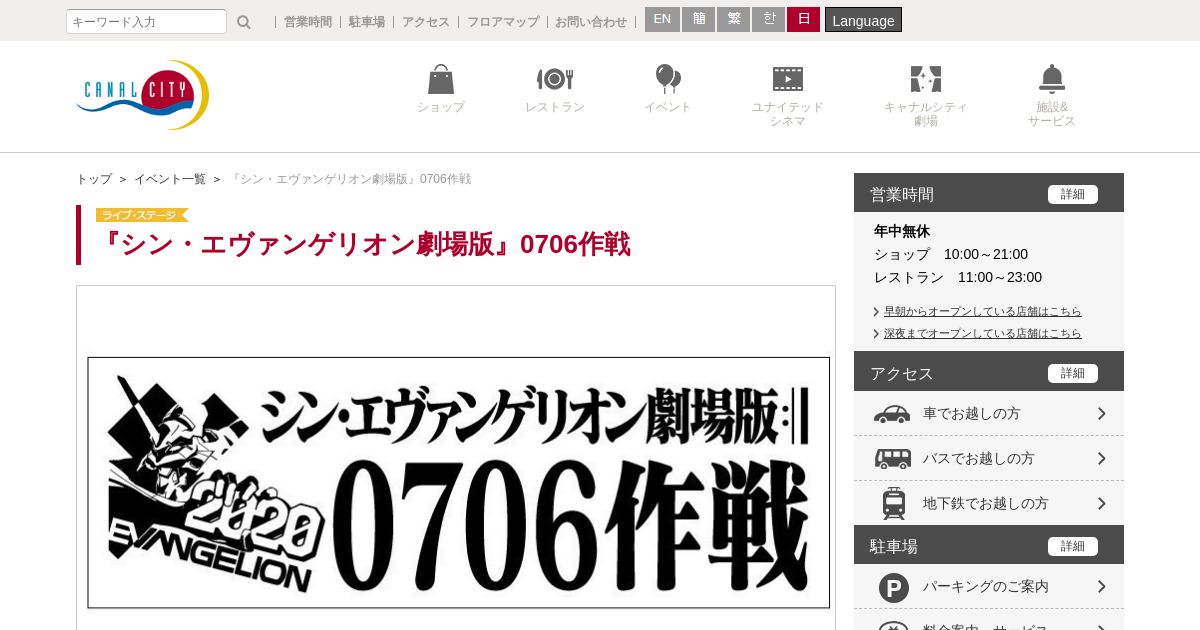Click chevron on バスでお越しの方 row

point(1101,458)
